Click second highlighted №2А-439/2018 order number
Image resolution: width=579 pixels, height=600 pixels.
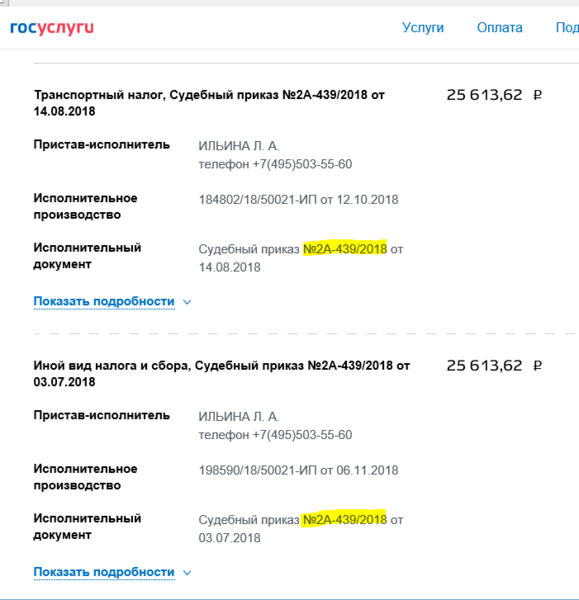345,520
